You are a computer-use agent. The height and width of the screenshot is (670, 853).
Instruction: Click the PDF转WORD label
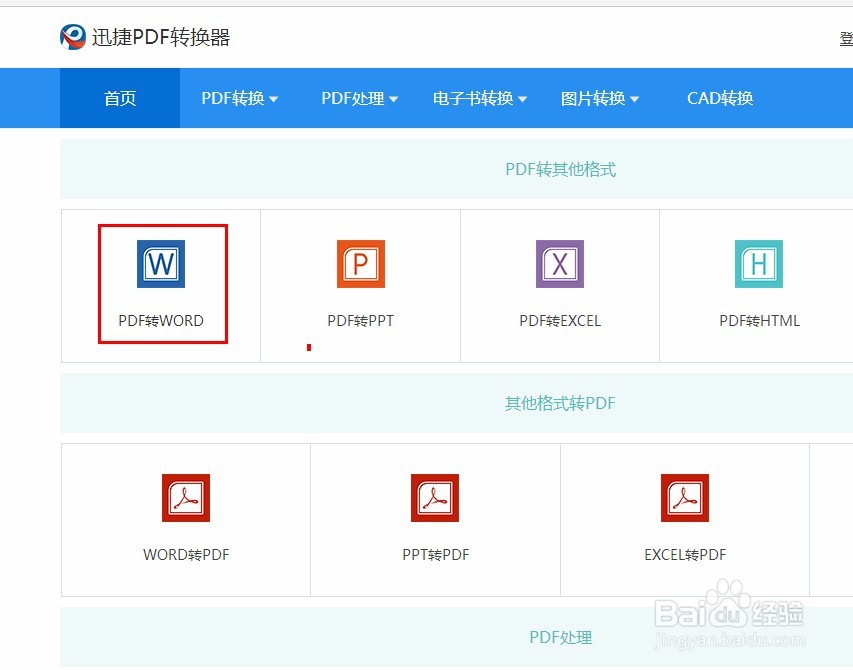161,321
